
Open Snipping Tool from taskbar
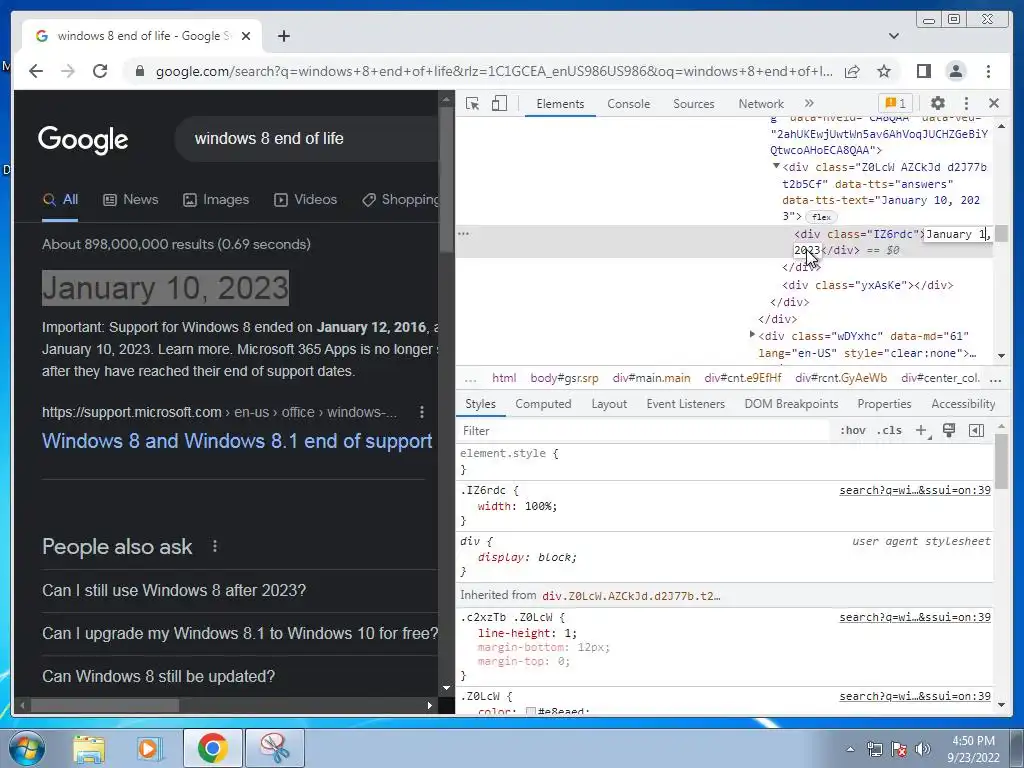coord(275,748)
